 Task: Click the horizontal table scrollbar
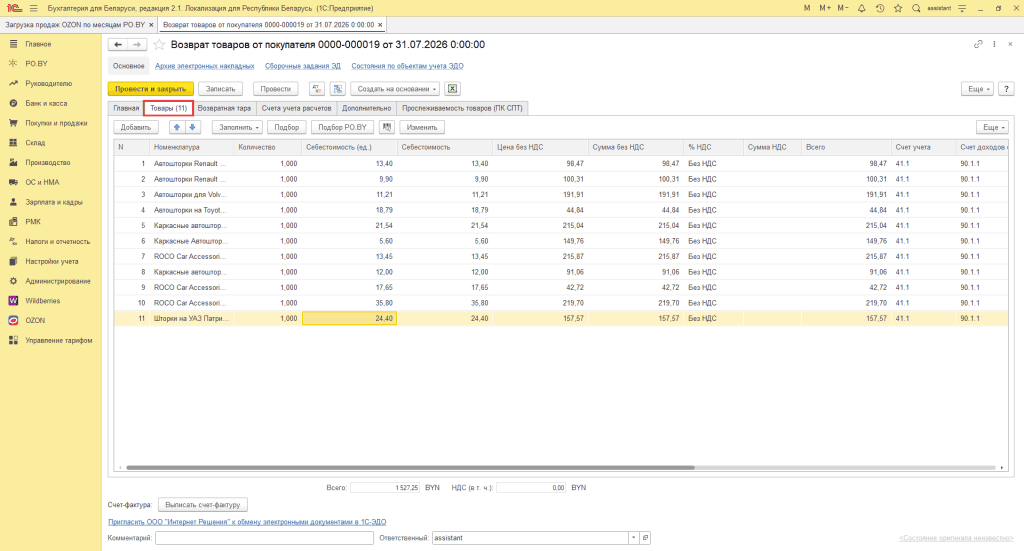410,467
